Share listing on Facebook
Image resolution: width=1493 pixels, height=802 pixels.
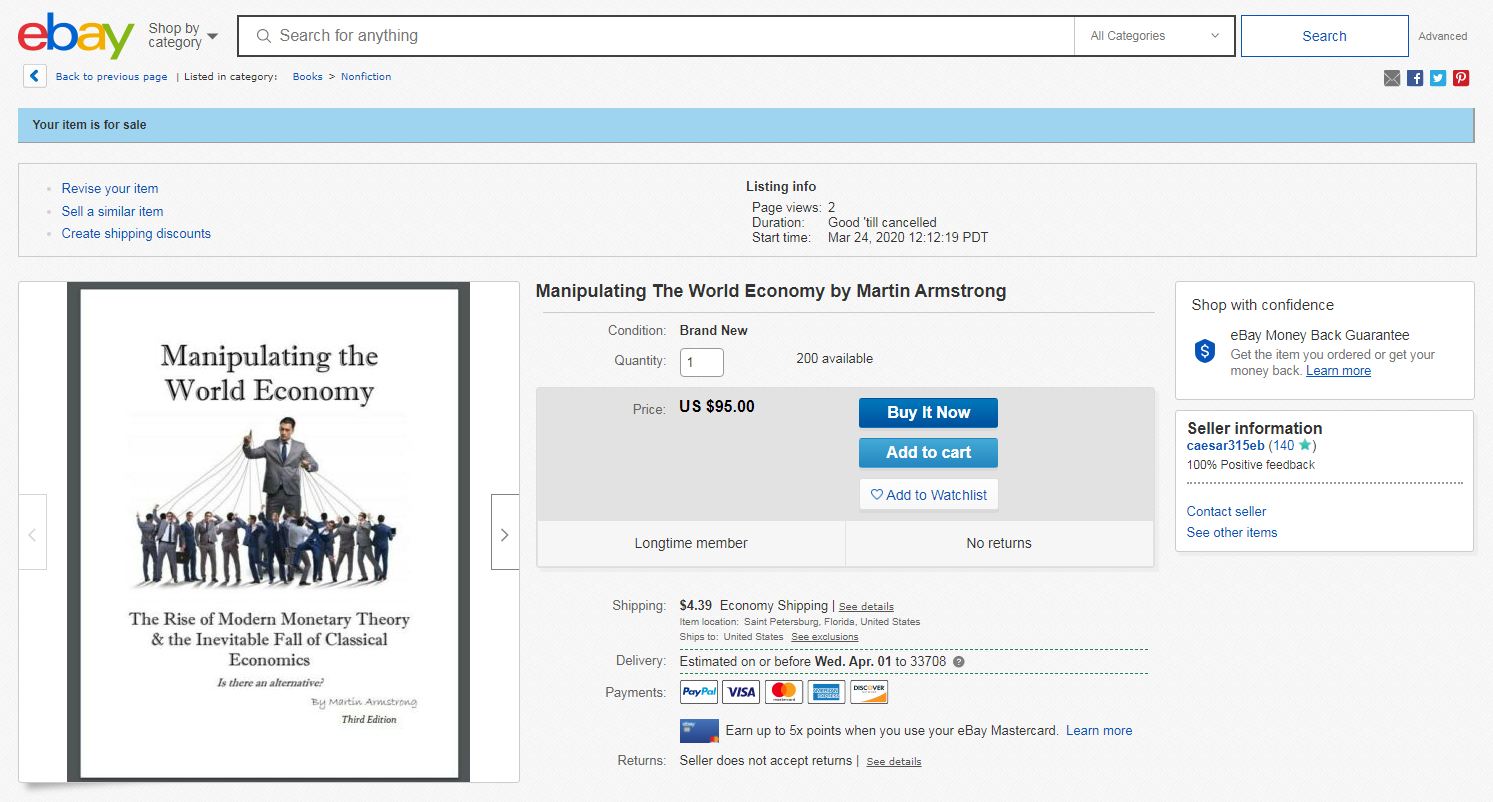click(1415, 78)
